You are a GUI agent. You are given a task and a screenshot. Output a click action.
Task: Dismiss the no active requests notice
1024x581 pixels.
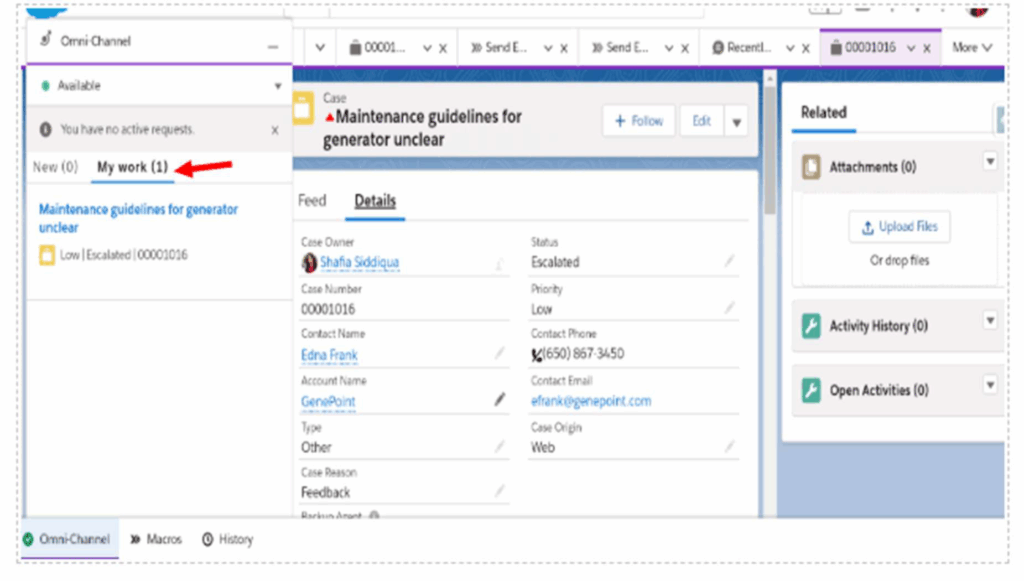click(275, 130)
